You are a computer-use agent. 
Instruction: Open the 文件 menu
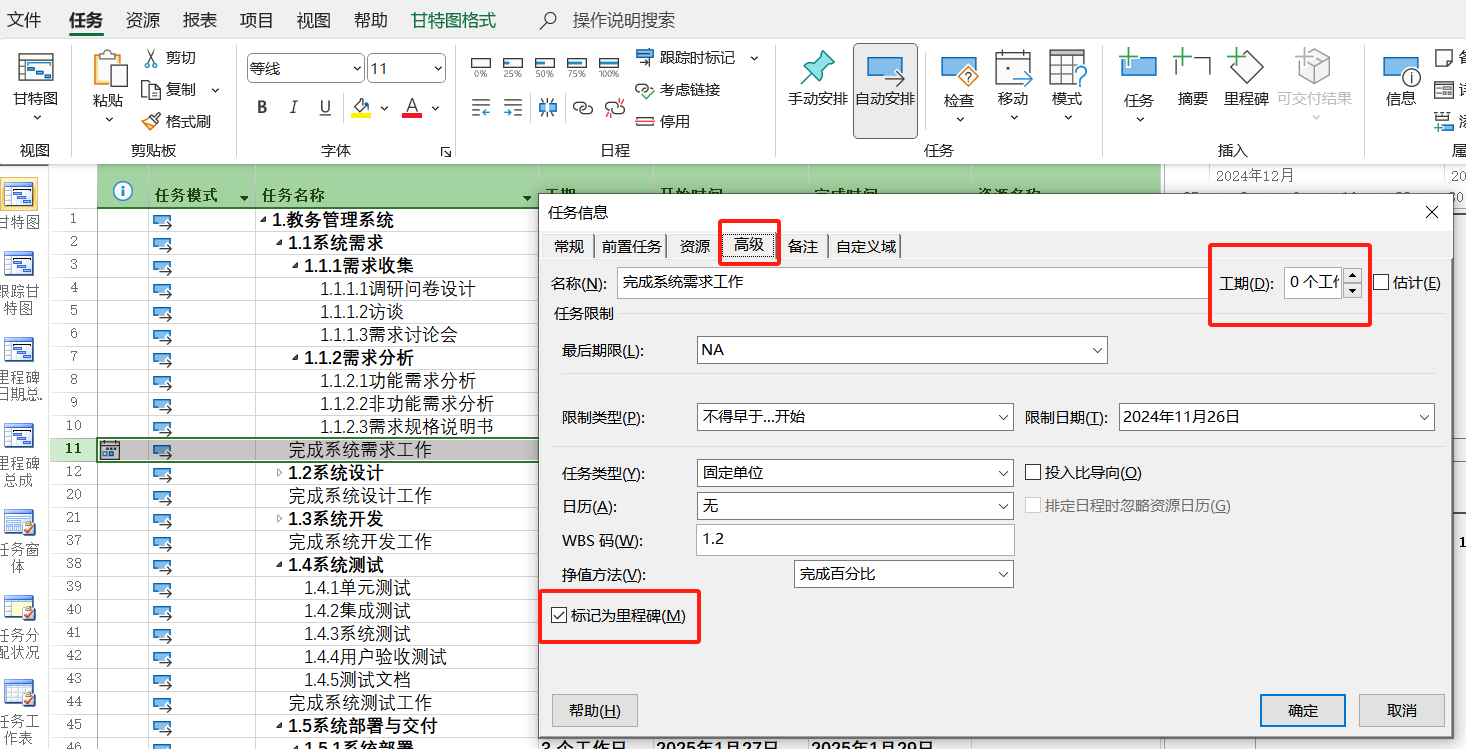coord(24,20)
